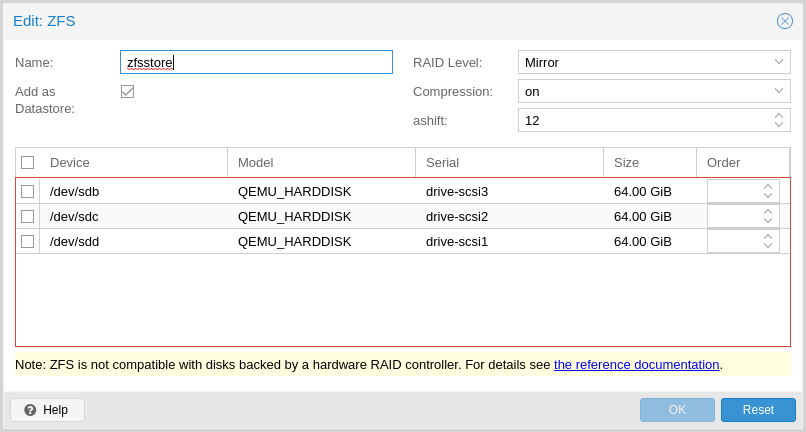This screenshot has width=806, height=432.
Task: Select all disks via header checkbox
Action: pos(27,163)
